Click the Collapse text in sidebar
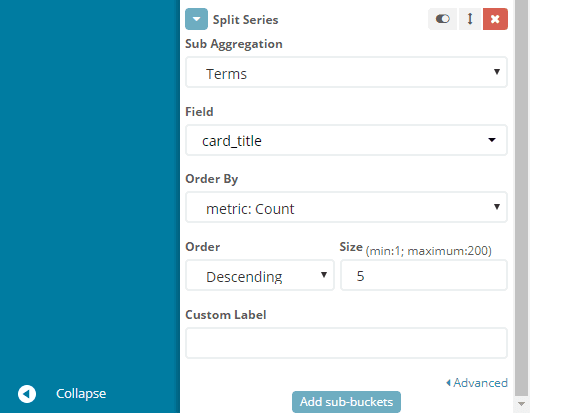Screen dimensions: 565x413 [81, 394]
